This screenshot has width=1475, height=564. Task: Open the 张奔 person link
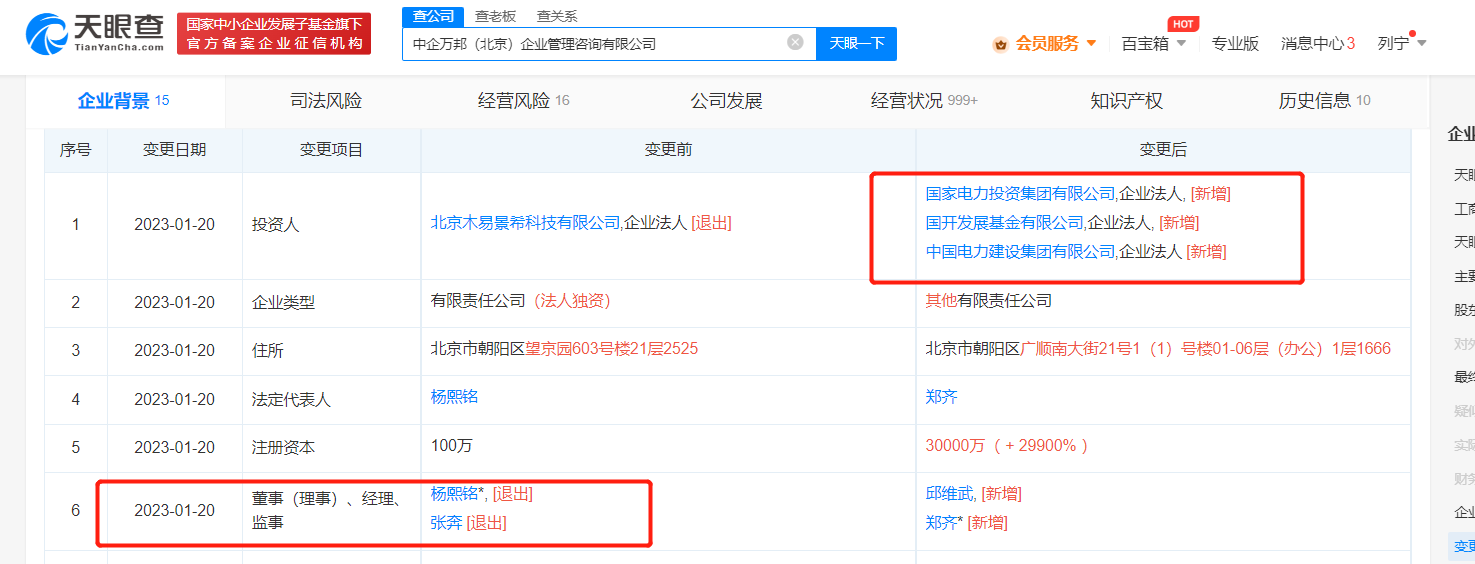(446, 523)
